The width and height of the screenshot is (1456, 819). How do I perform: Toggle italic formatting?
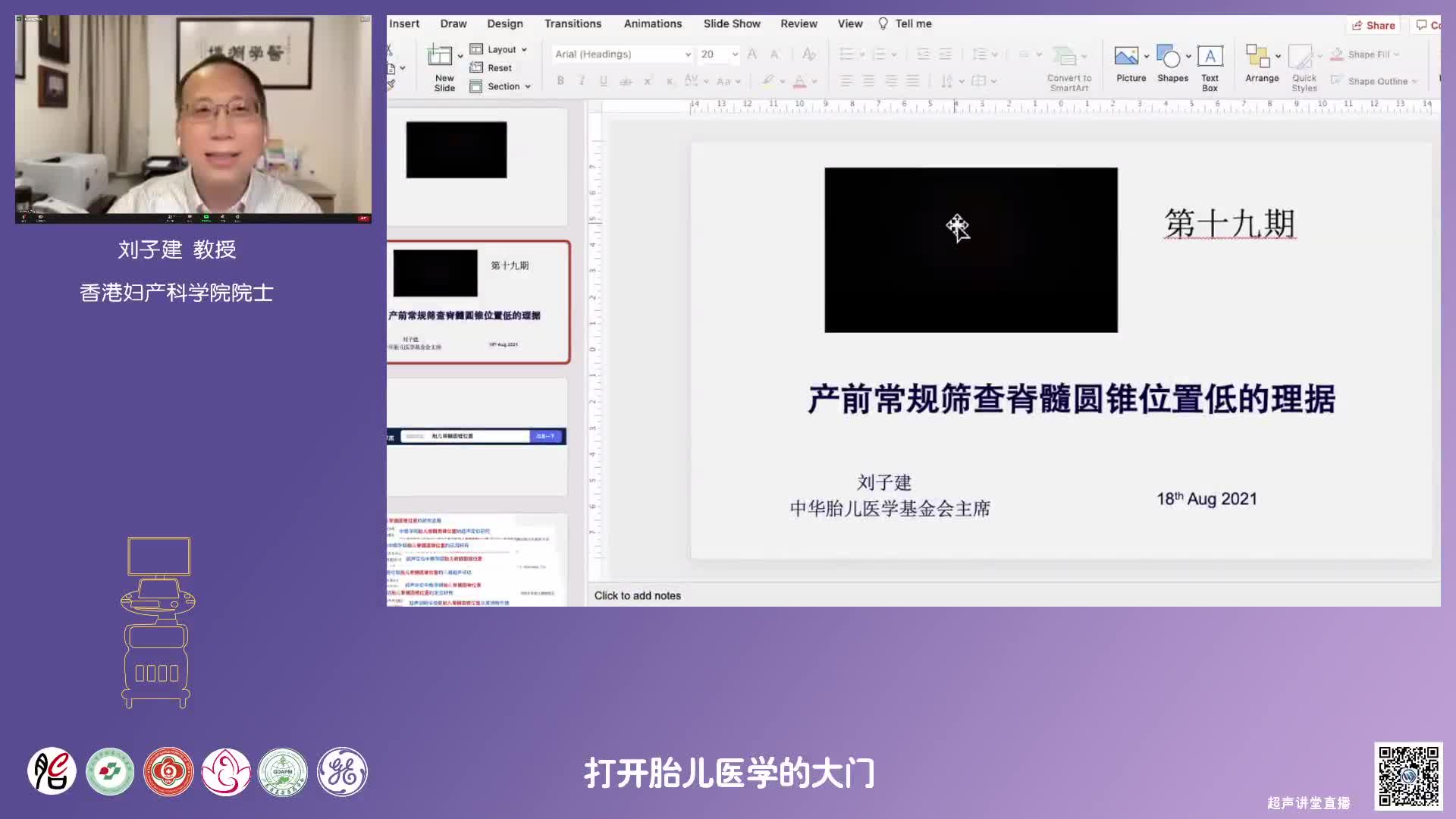click(x=582, y=80)
